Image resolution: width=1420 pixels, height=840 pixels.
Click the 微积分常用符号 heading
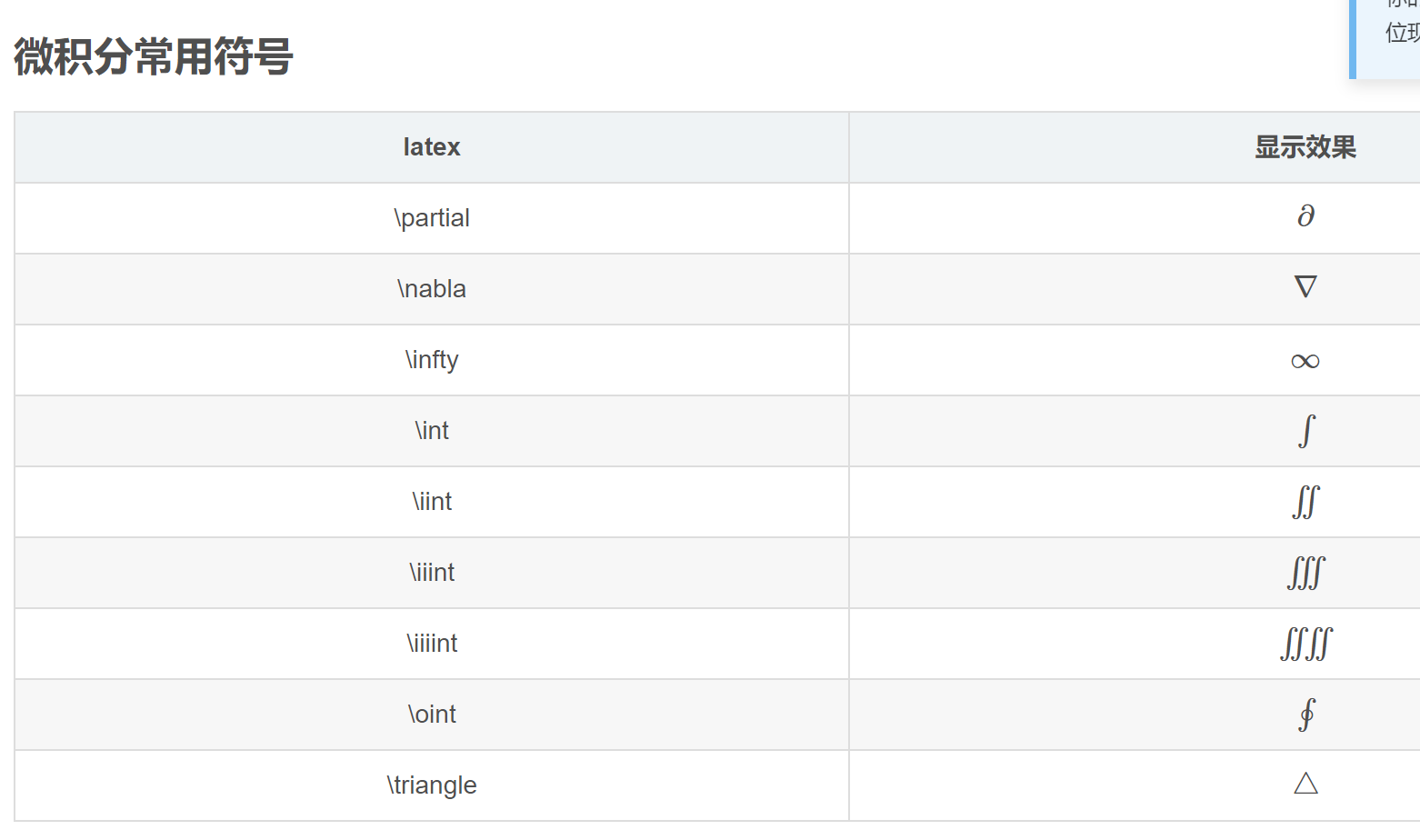pyautogui.click(x=154, y=56)
